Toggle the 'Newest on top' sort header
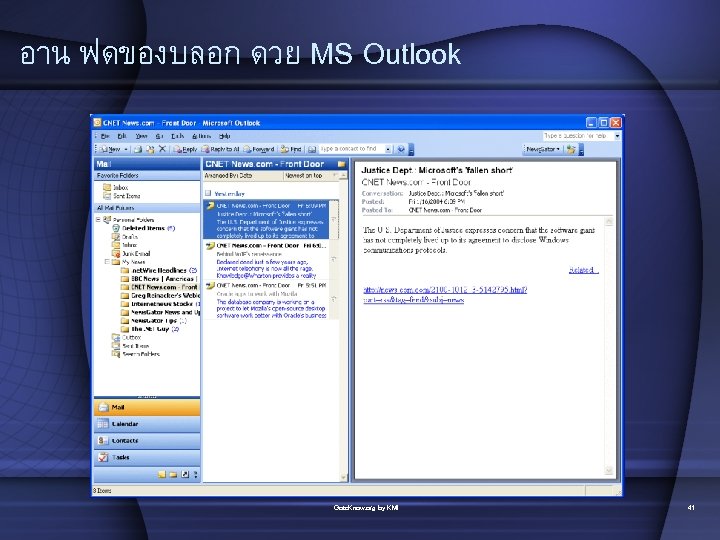 311,176
